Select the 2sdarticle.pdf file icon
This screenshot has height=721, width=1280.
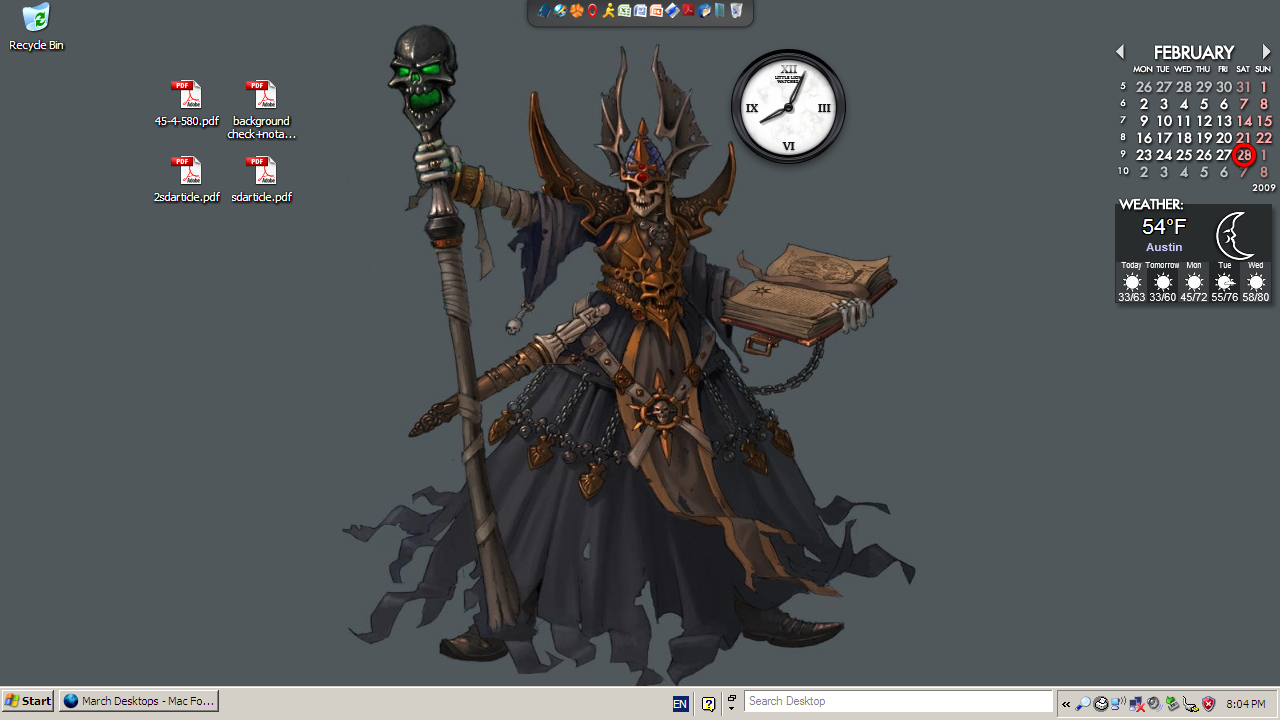pyautogui.click(x=187, y=180)
